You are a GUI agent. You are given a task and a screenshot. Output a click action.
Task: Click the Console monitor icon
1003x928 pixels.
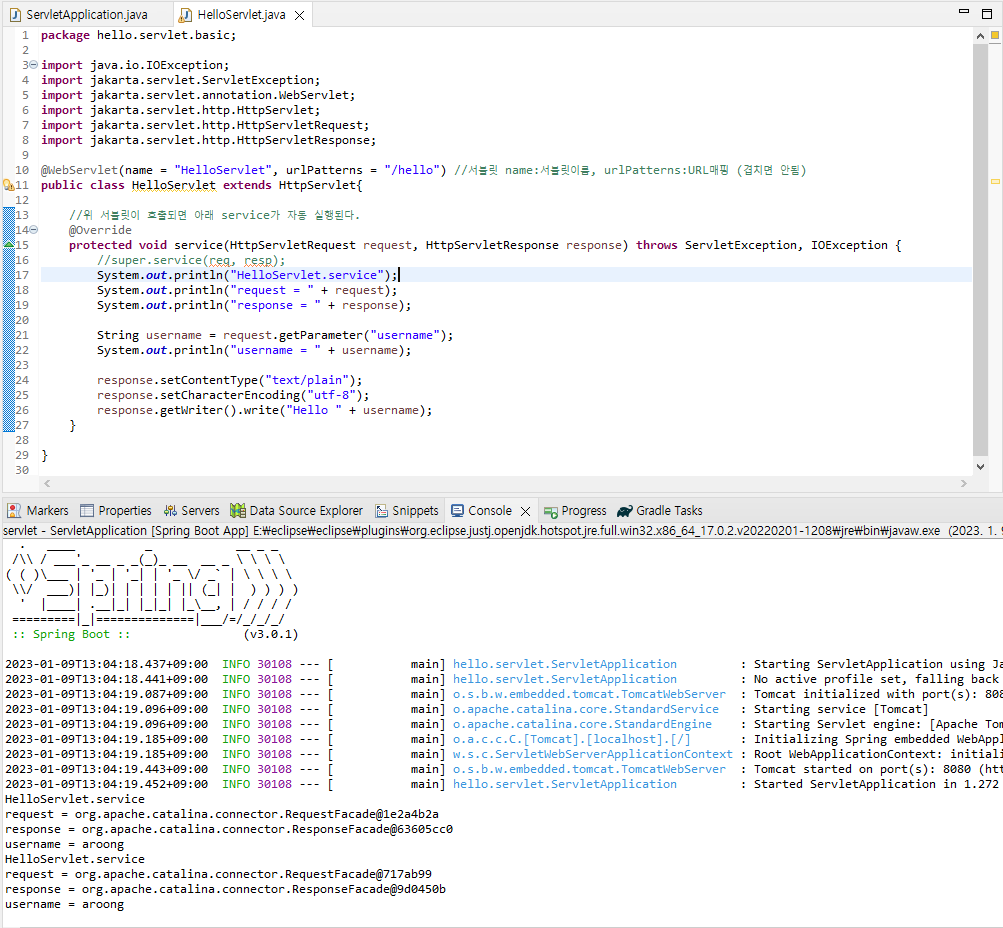pos(457,510)
